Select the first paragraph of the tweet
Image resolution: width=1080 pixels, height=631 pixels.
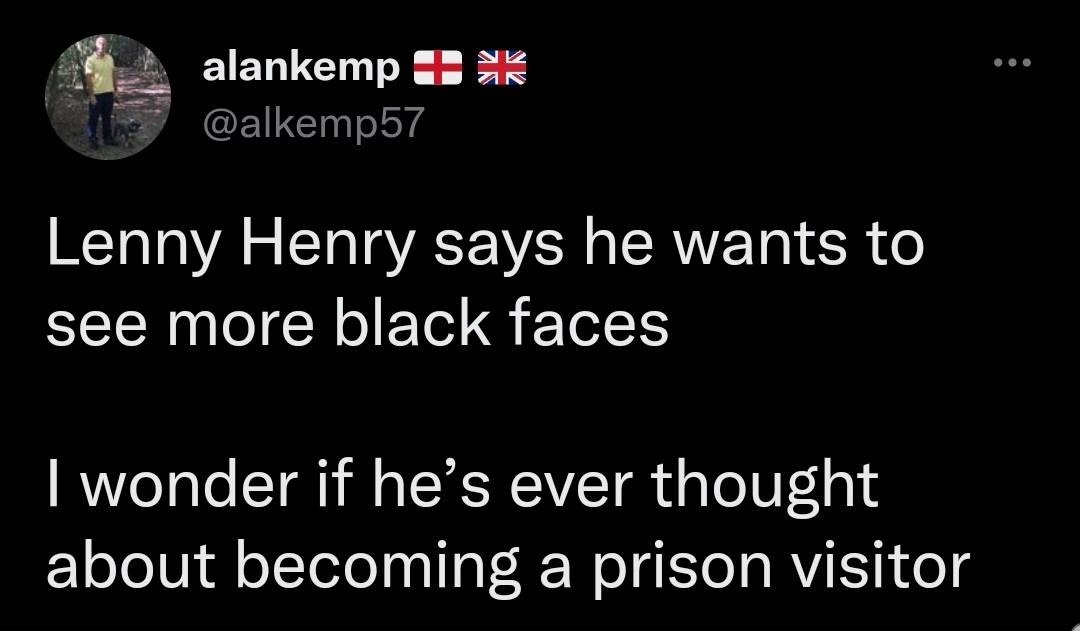485,284
